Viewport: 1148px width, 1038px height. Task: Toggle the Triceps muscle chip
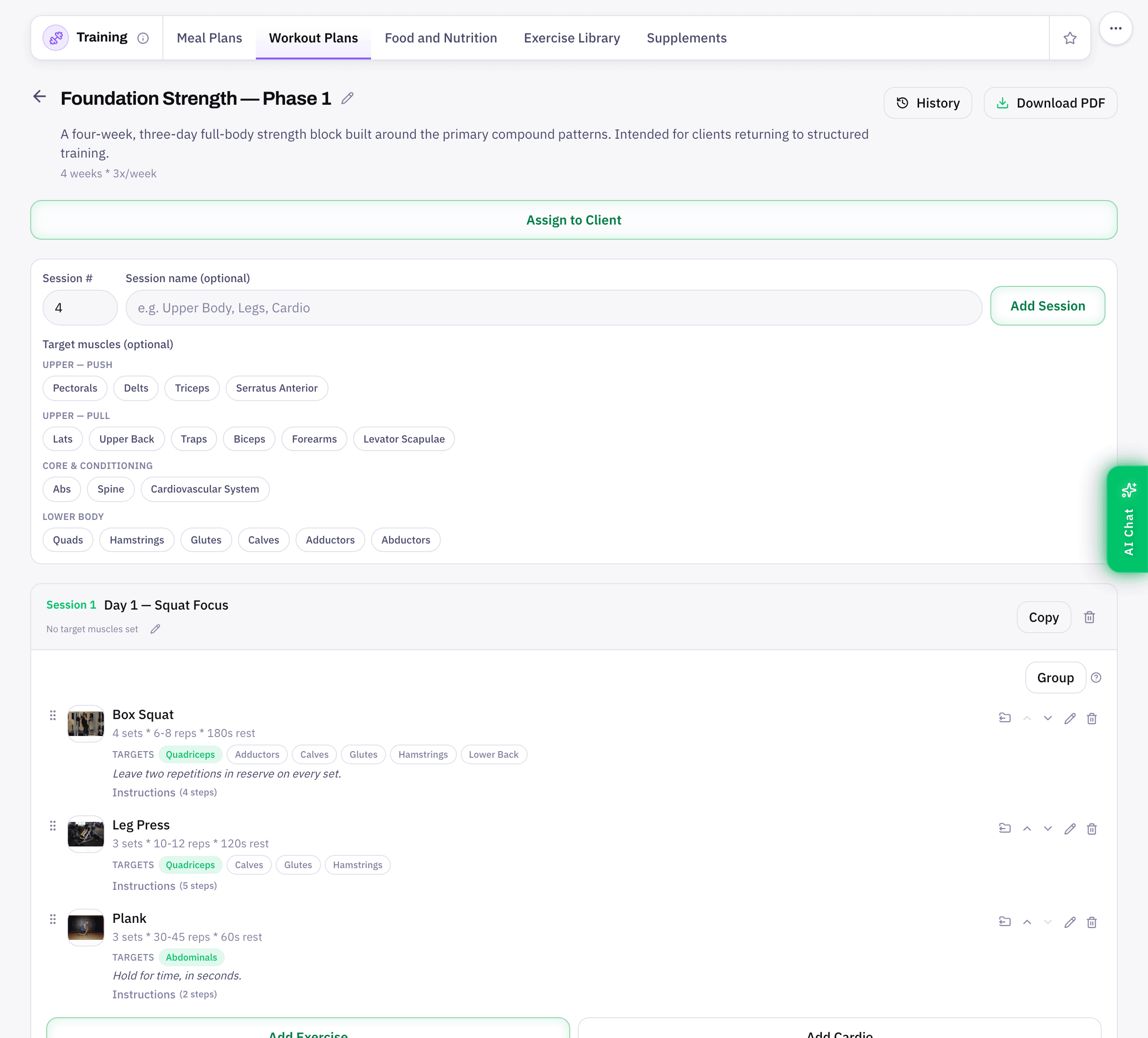[192, 388]
